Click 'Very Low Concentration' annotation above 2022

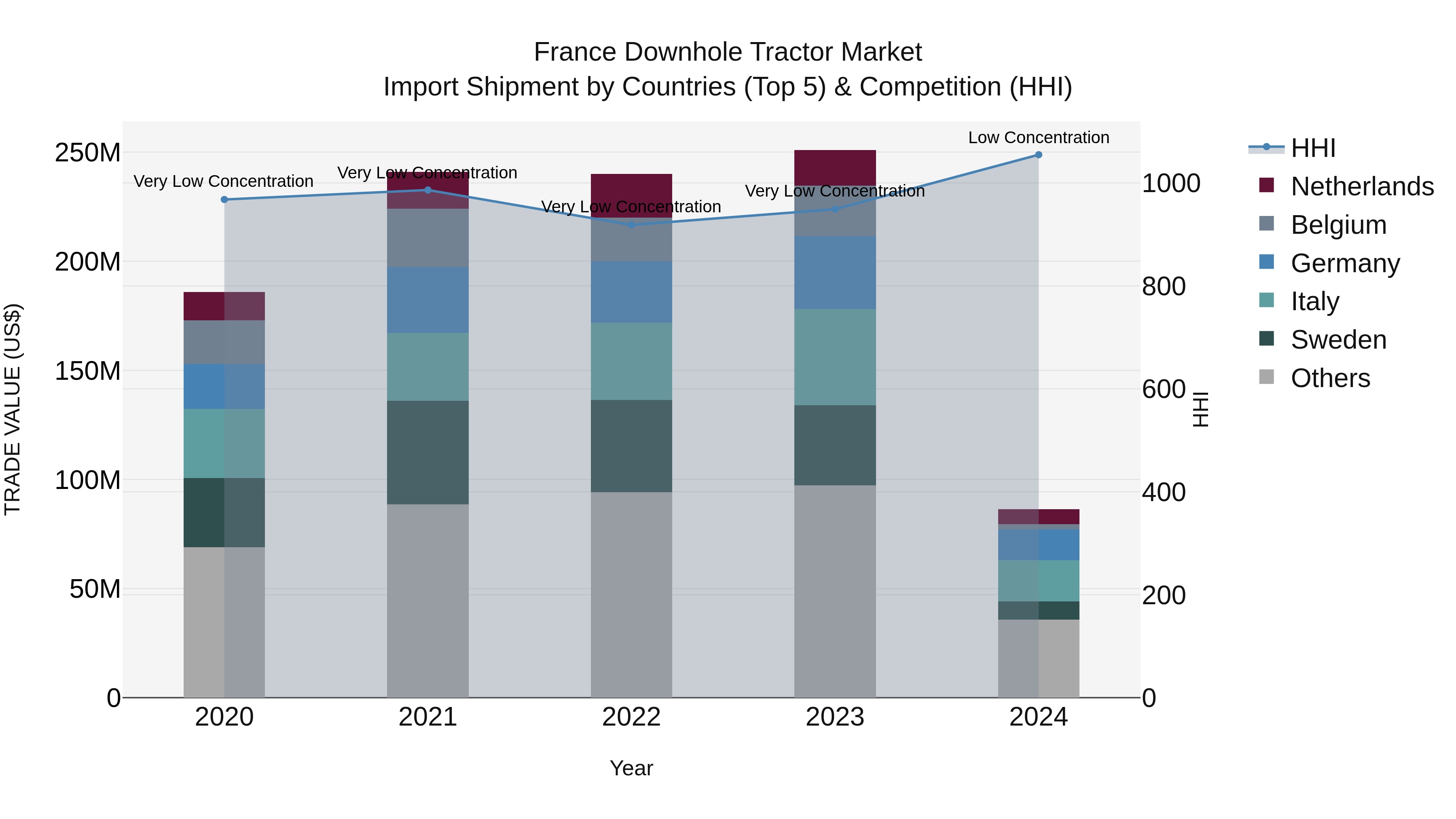631,207
